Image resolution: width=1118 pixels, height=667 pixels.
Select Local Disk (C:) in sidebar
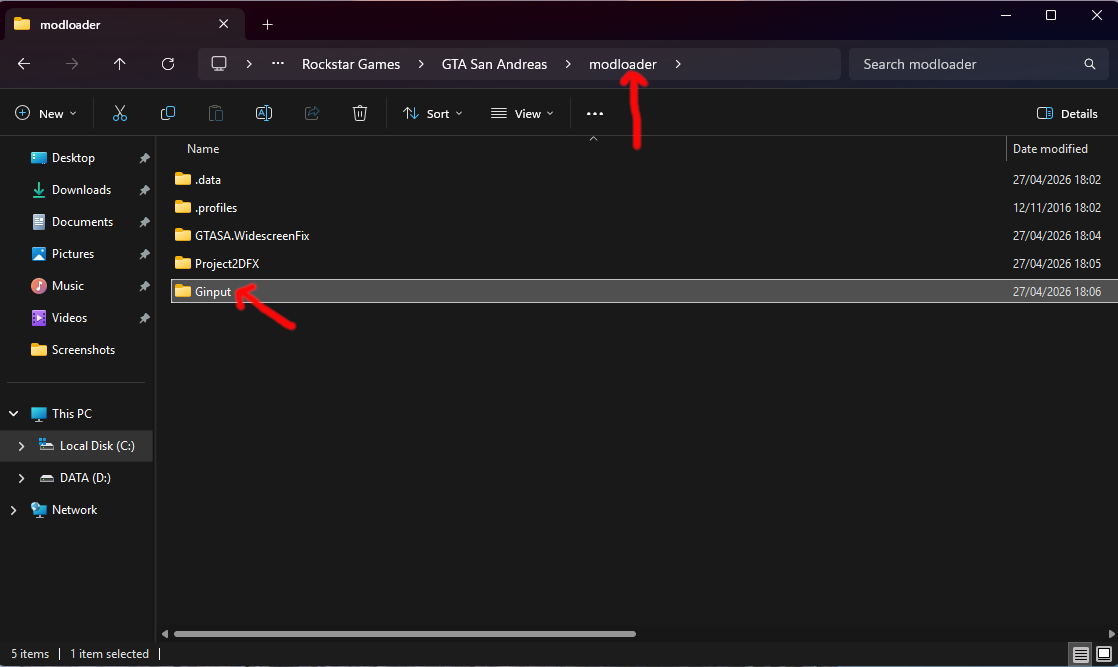(97, 446)
